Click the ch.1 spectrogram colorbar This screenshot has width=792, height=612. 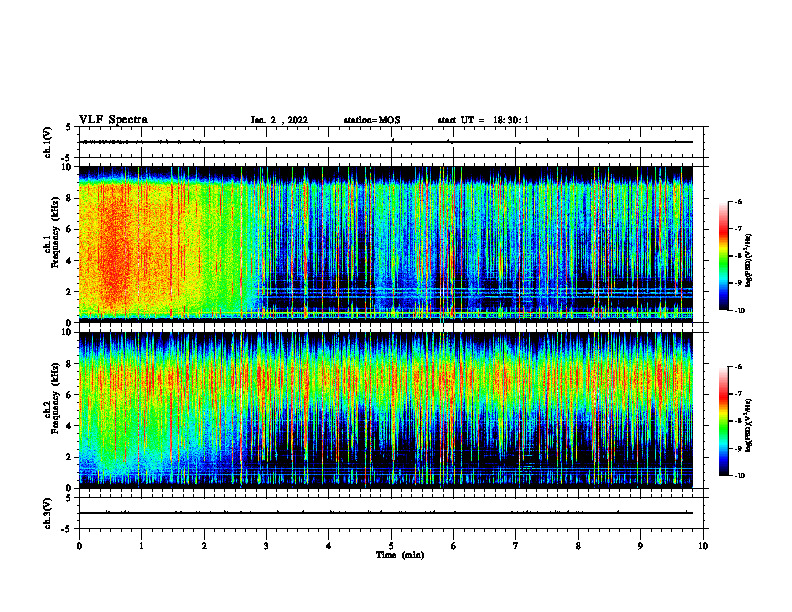click(723, 256)
